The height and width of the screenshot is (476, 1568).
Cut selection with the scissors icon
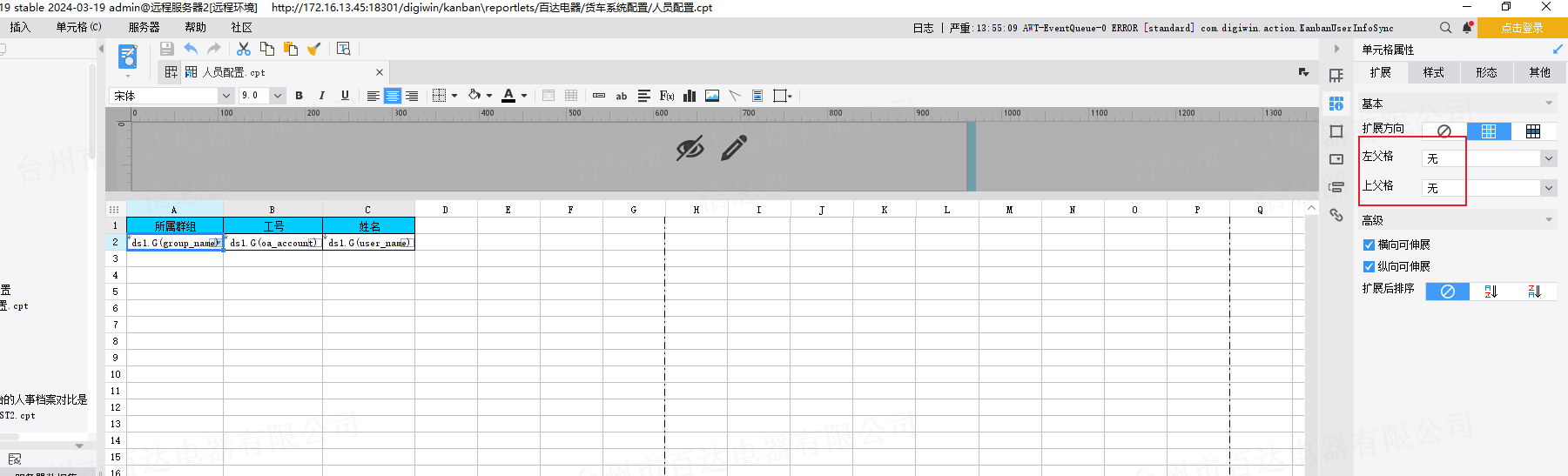244,49
